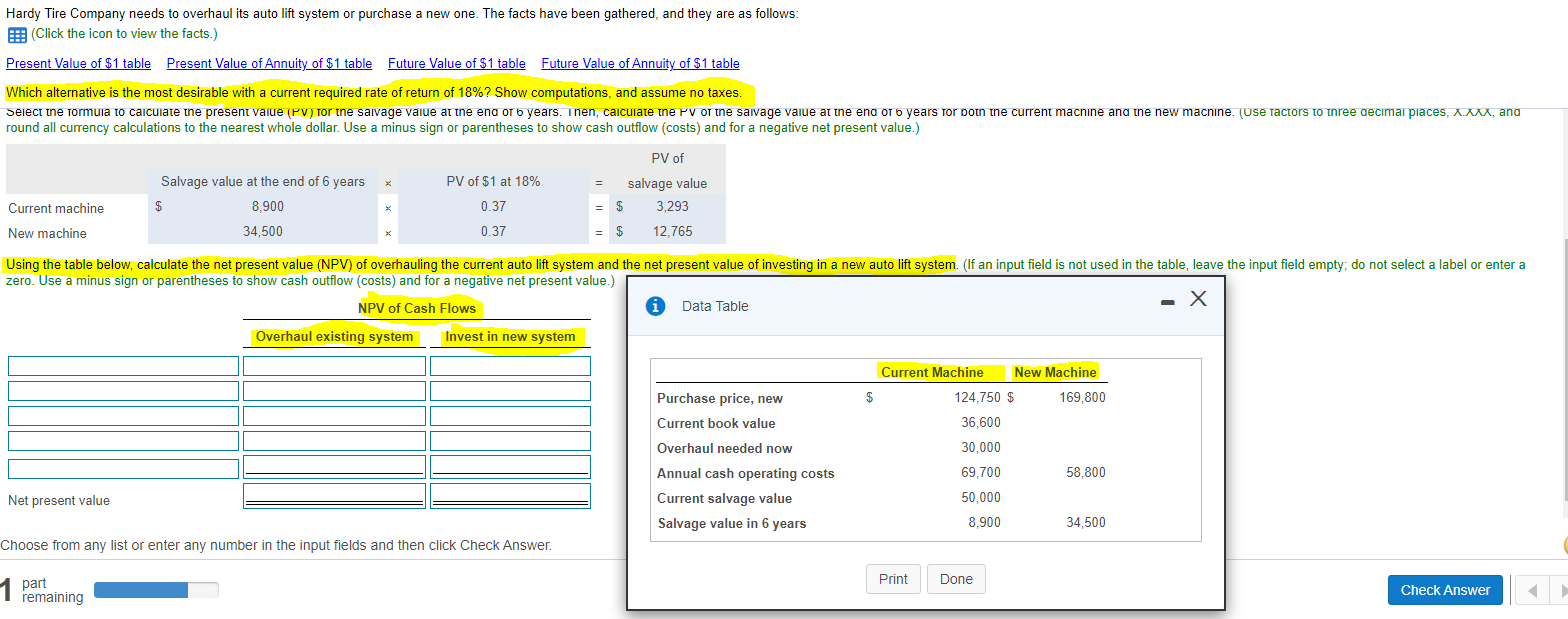Click the 'Invest in new system' column header
The image size is (1568, 619).
510,337
